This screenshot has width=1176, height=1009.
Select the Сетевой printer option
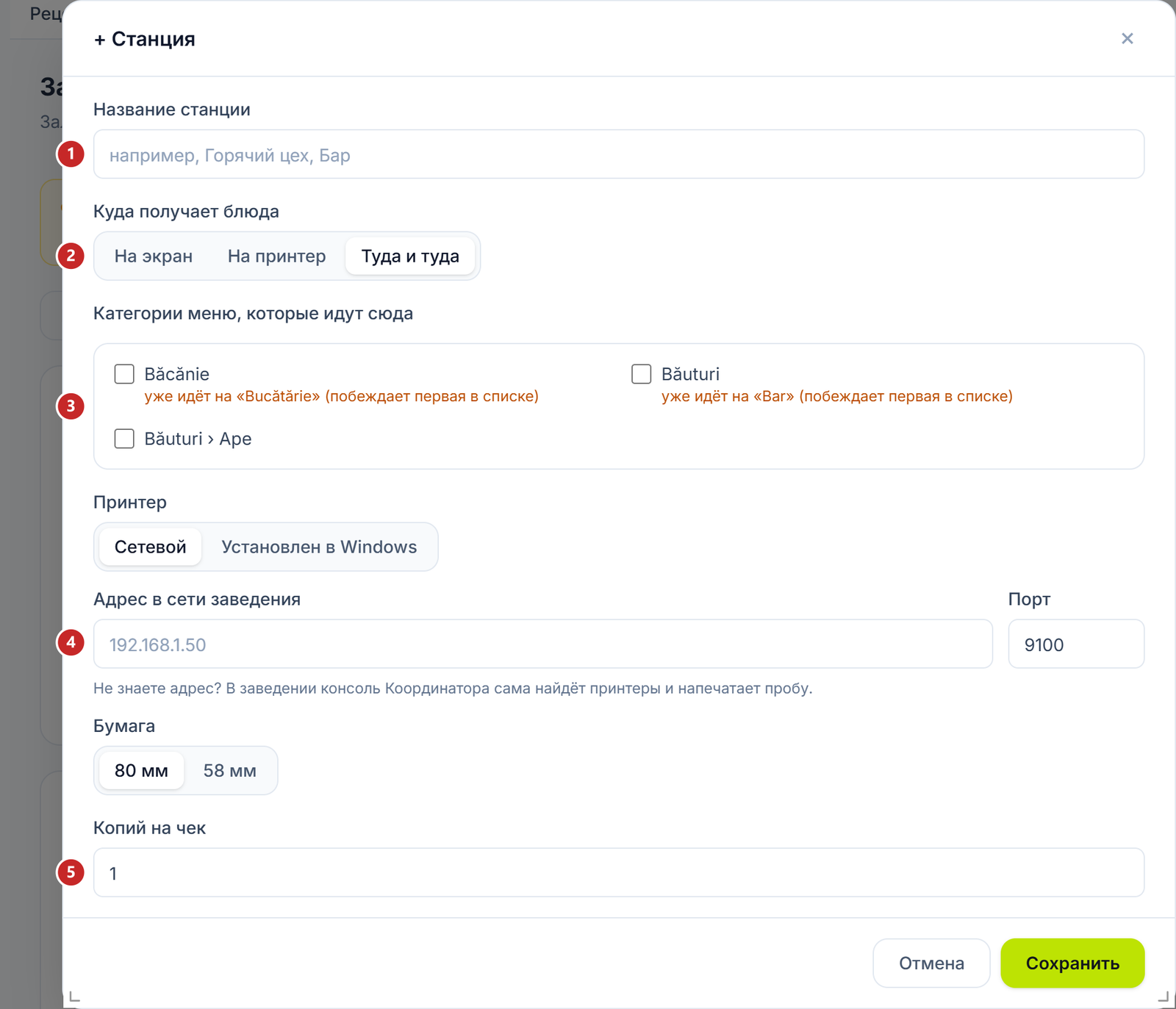click(150, 547)
